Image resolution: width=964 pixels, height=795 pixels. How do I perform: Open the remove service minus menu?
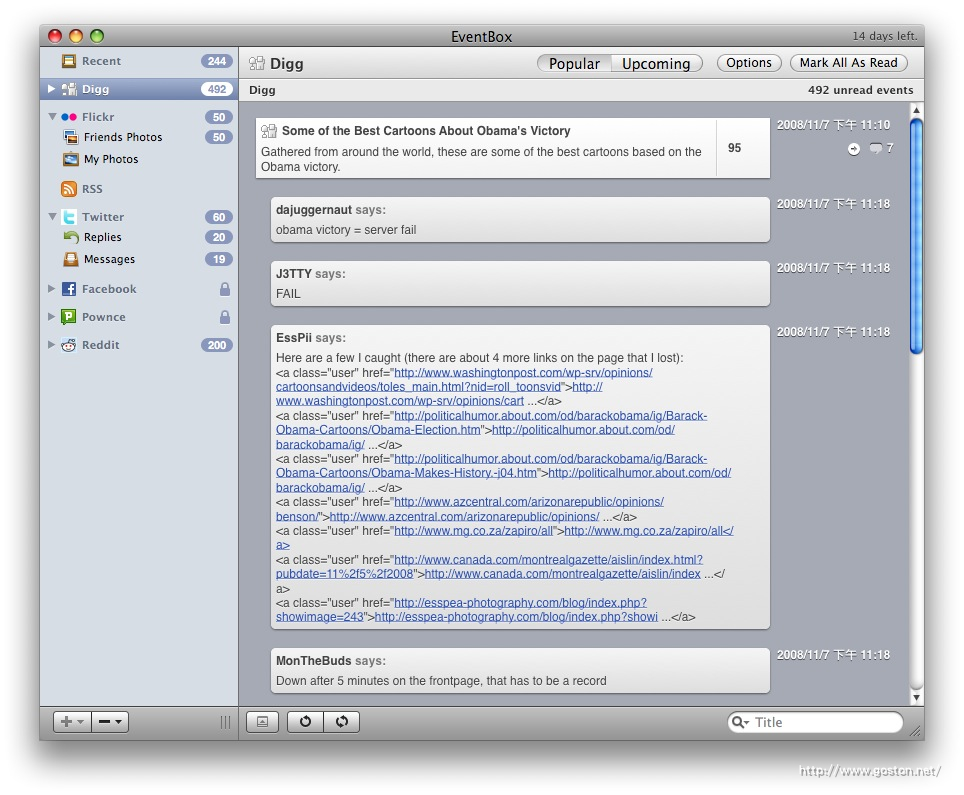point(110,722)
